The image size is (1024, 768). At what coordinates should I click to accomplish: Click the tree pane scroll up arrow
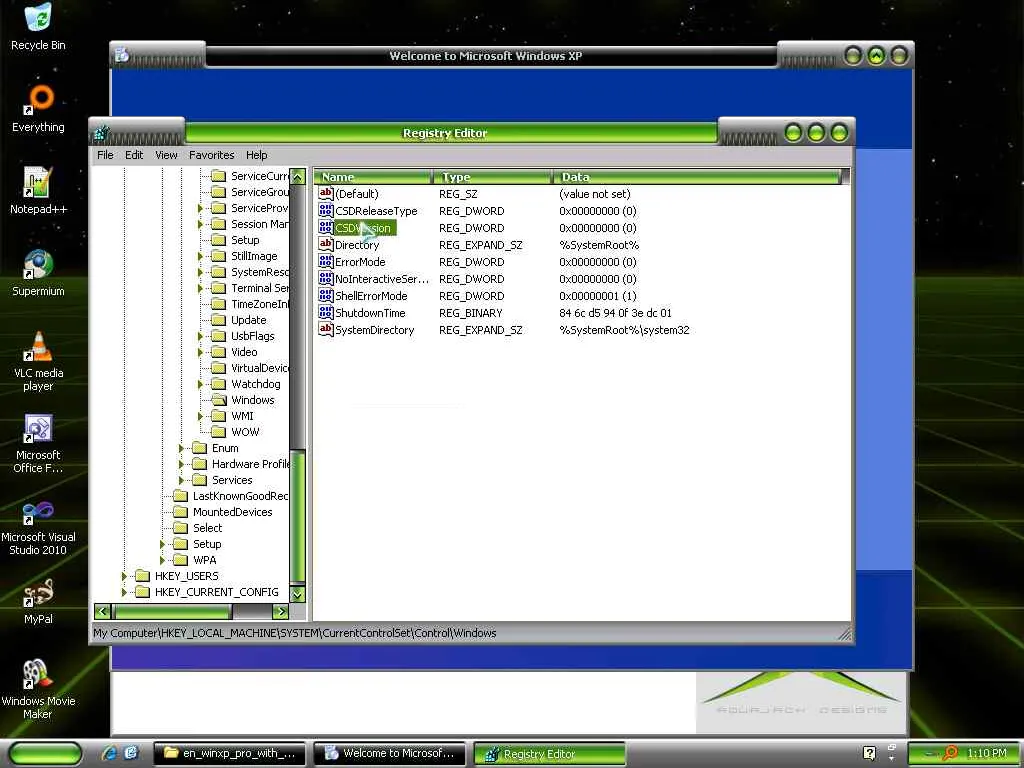point(298,176)
